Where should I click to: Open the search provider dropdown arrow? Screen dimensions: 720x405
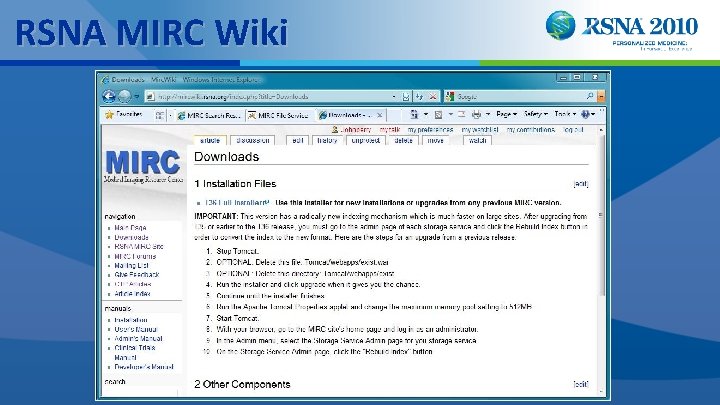pos(601,96)
